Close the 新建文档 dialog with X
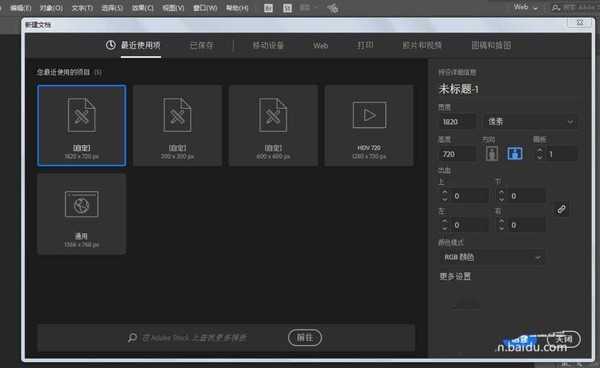Viewport: 600px width, 368px height. pos(580,23)
